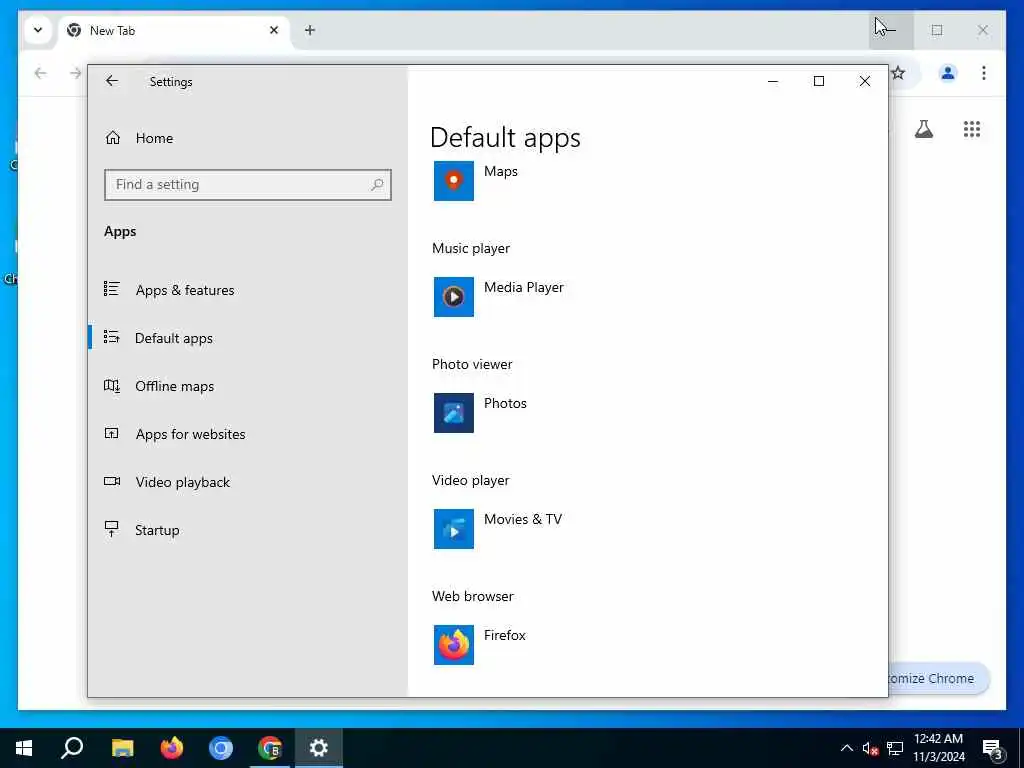The width and height of the screenshot is (1024, 768).
Task: Click the network tray icon
Action: (x=895, y=748)
